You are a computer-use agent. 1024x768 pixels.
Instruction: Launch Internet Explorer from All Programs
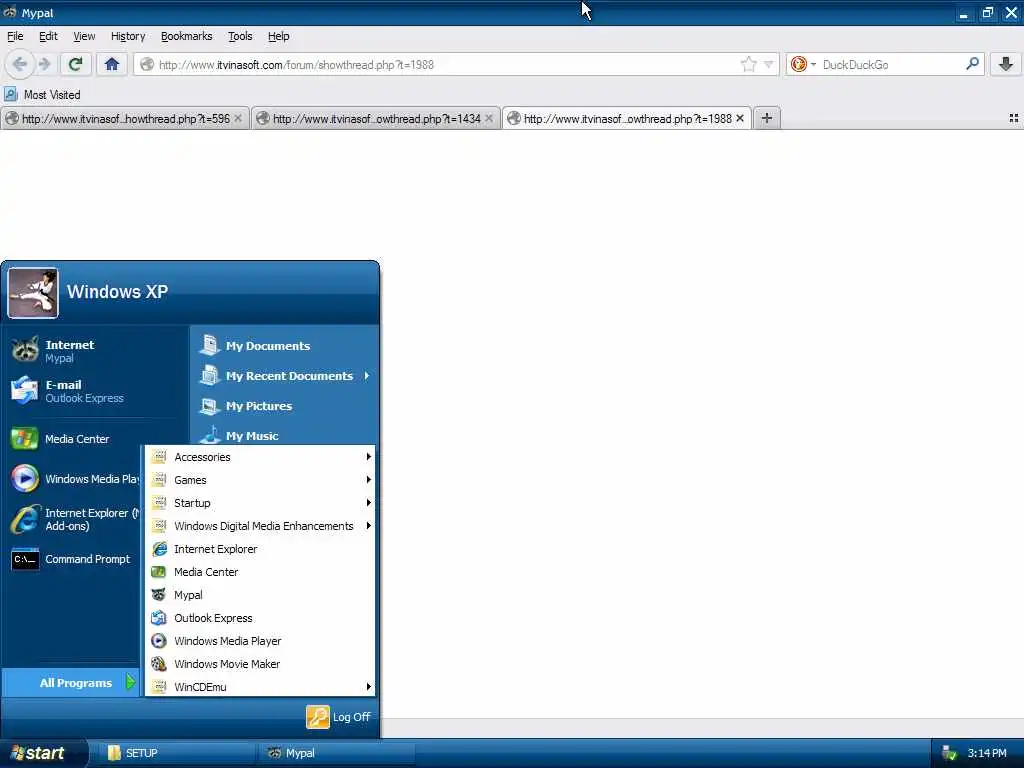pyautogui.click(x=260, y=549)
